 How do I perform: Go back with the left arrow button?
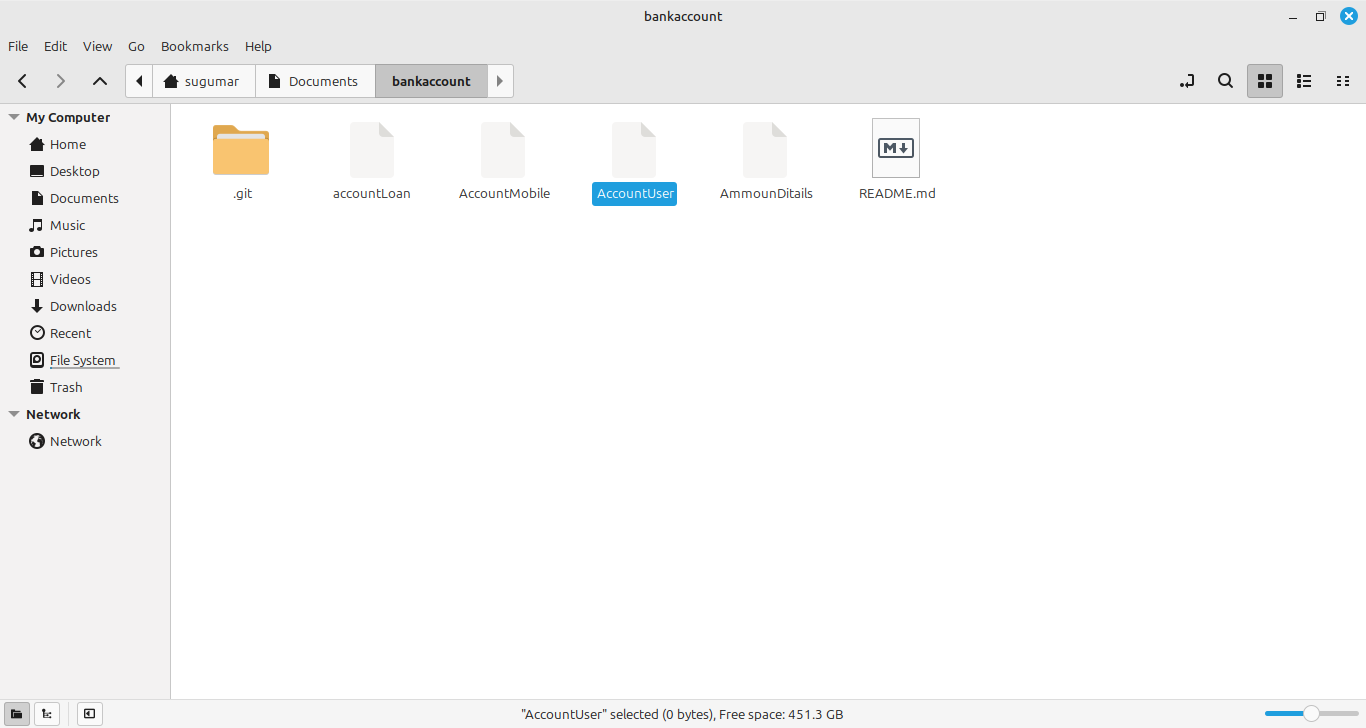tap(23, 81)
